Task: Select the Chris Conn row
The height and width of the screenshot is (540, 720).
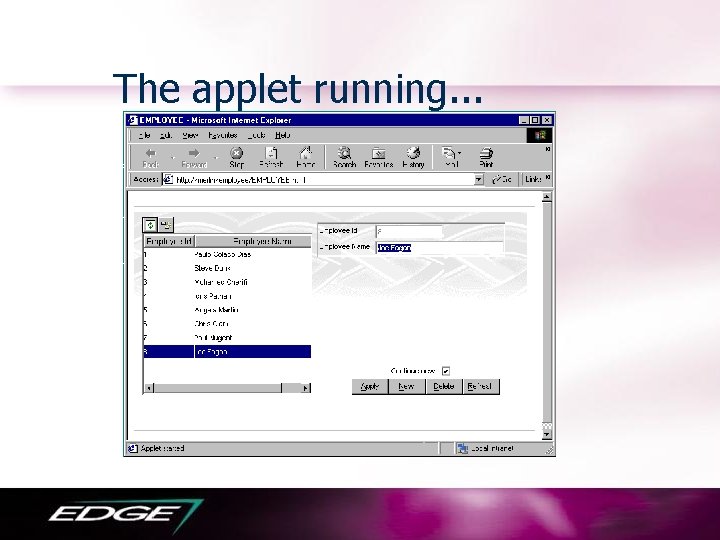Action: [x=227, y=324]
